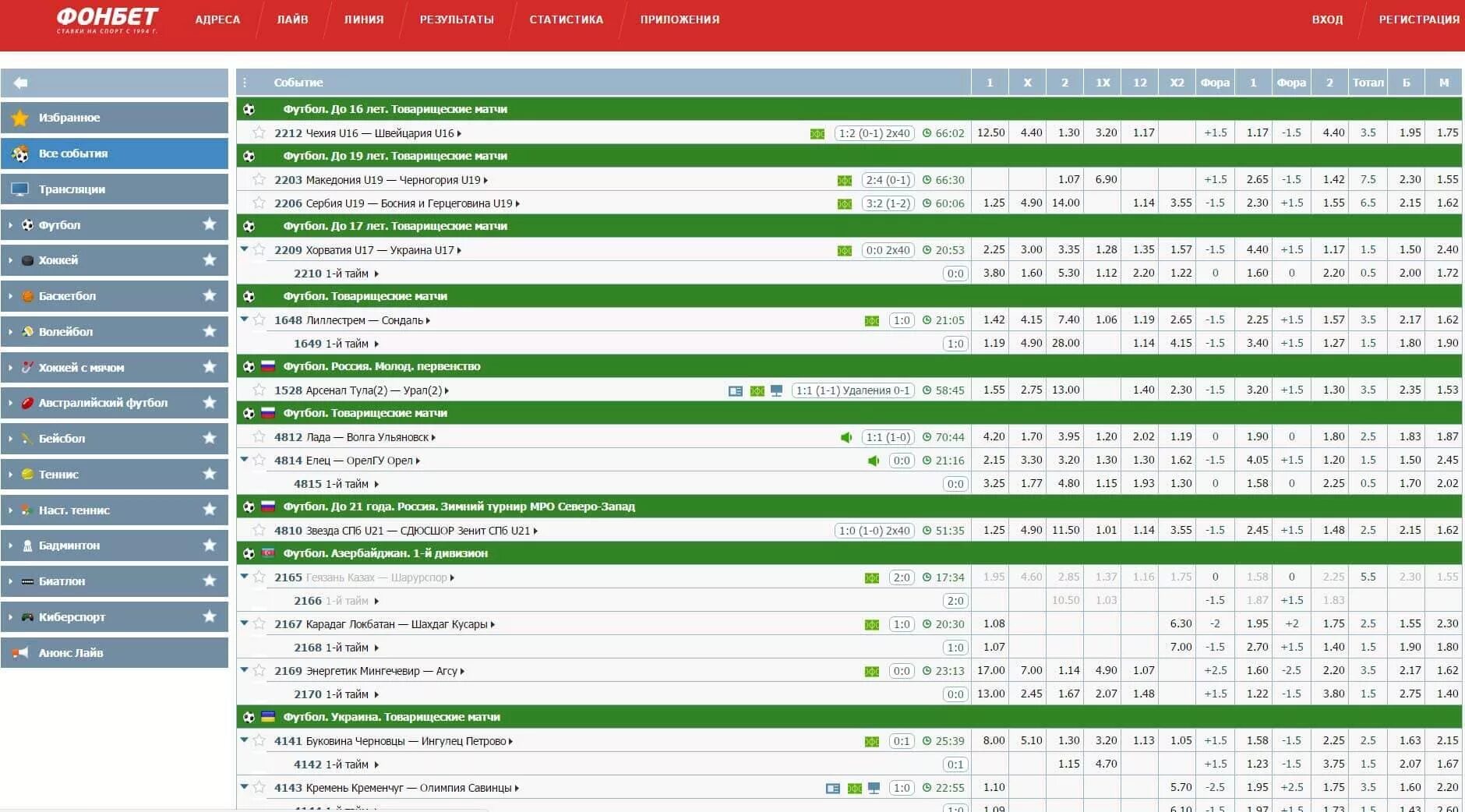Open scoreboard icon for Арсенал Тула(2) match

pos(736,390)
